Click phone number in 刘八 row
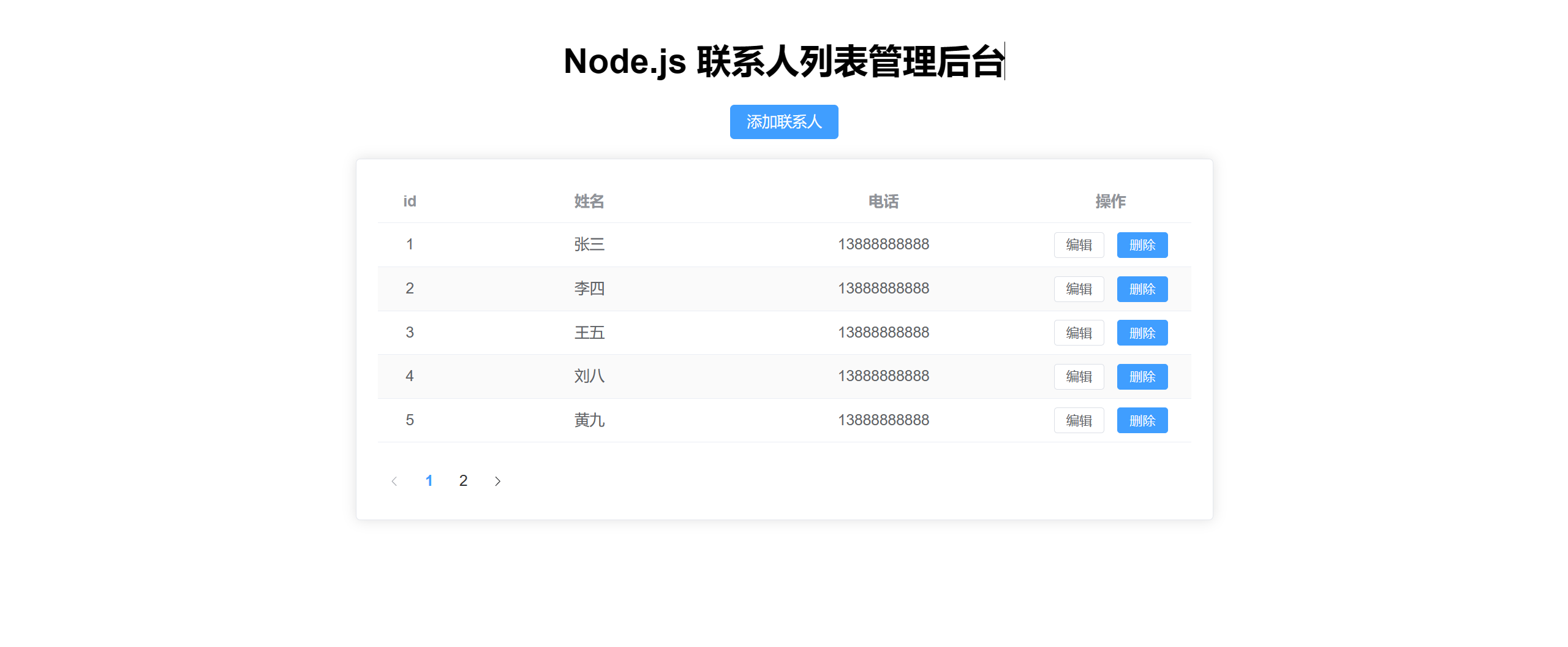This screenshot has height=647, width=1568. click(x=883, y=376)
